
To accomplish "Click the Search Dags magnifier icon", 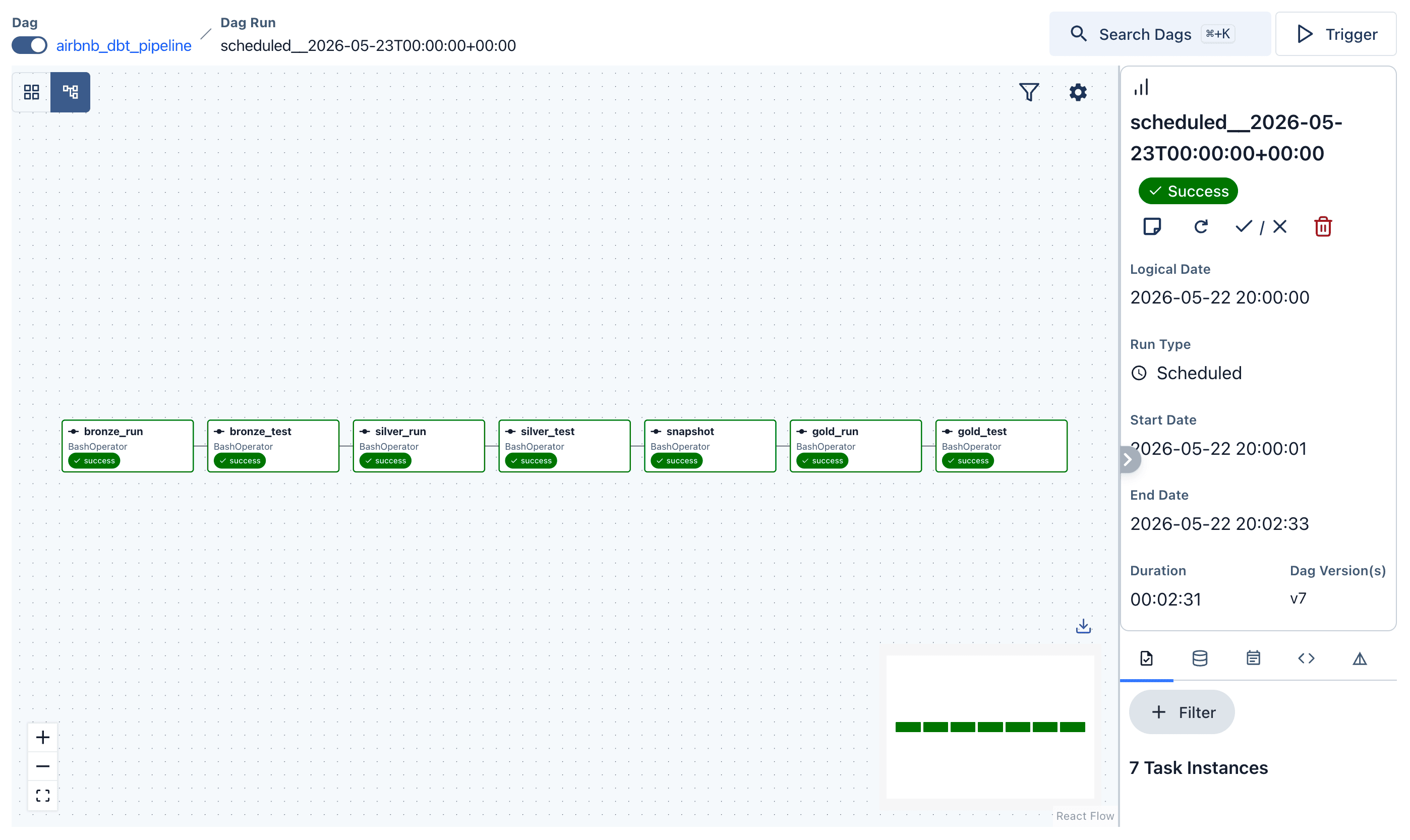I will pyautogui.click(x=1079, y=34).
